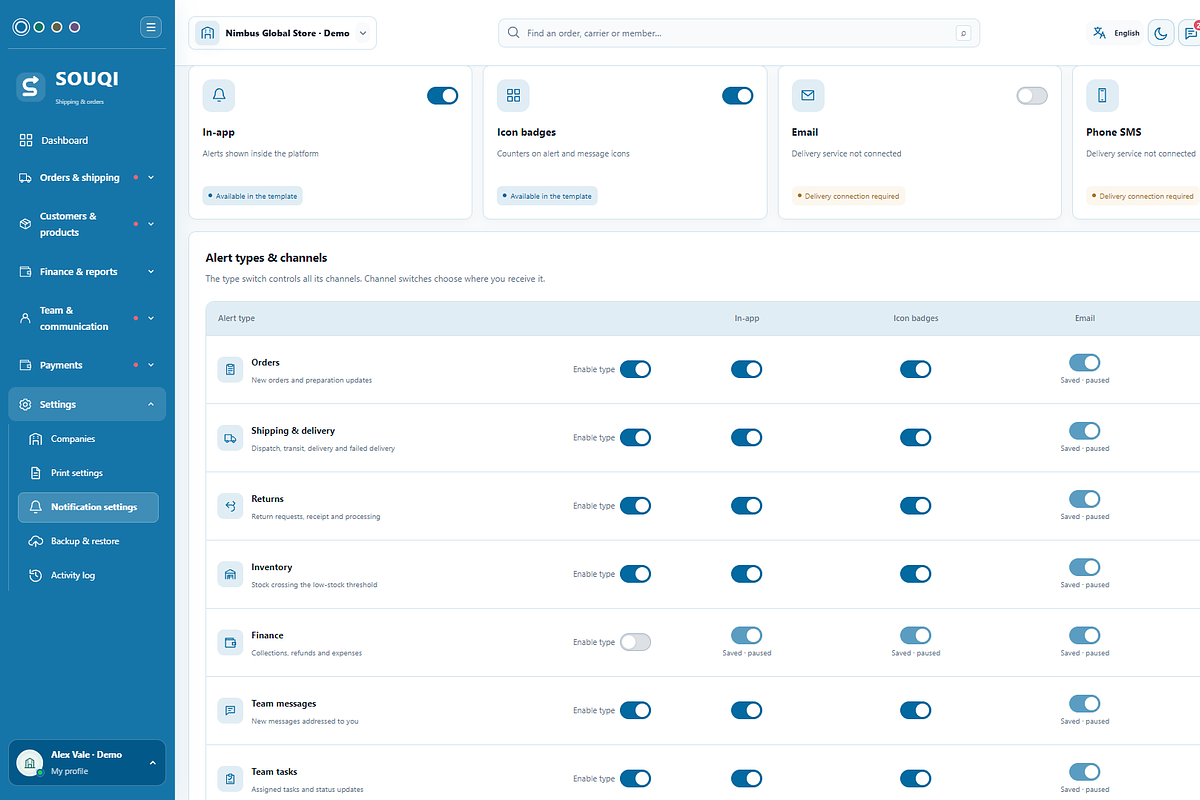Click the Email envelope card icon
This screenshot has width=1200, height=800.
click(x=808, y=96)
